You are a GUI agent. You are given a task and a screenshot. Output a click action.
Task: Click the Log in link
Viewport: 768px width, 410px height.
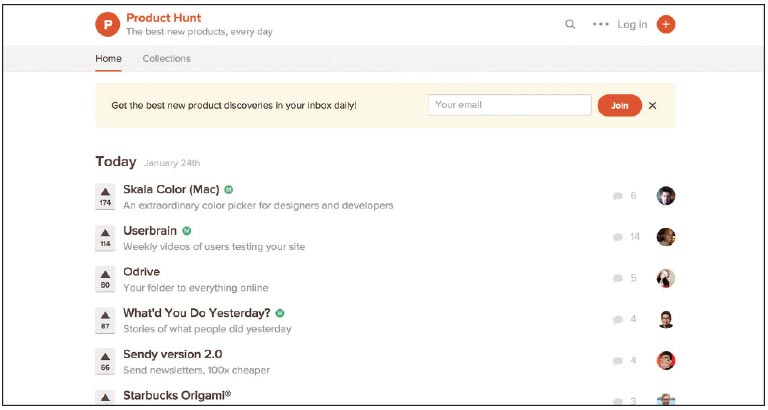click(x=632, y=24)
